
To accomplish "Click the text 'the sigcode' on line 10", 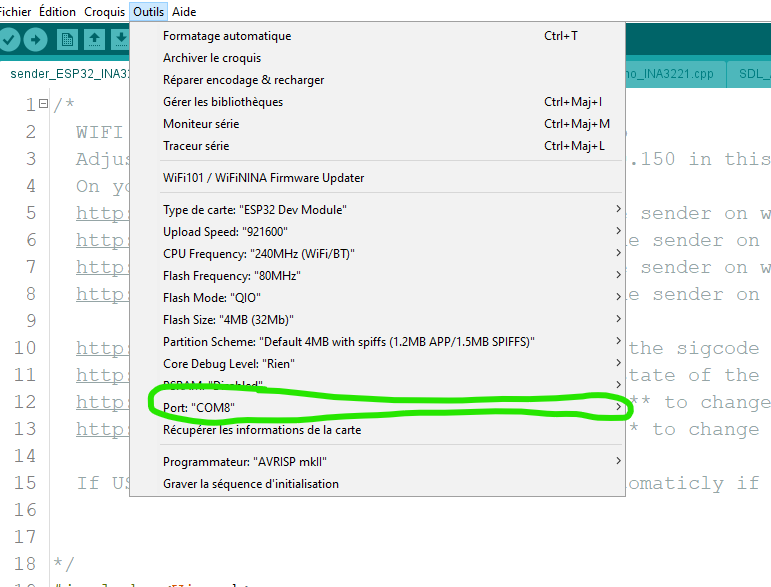I will (x=694, y=348).
